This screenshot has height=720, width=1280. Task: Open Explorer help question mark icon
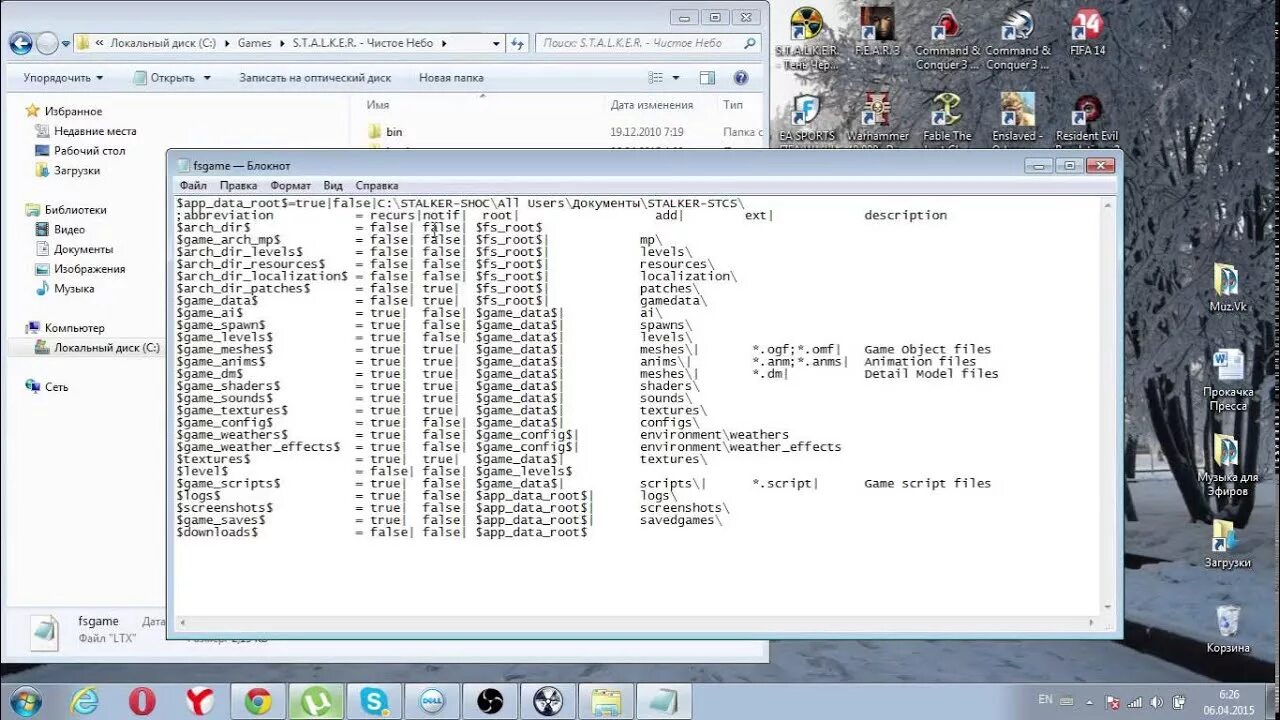click(x=741, y=77)
